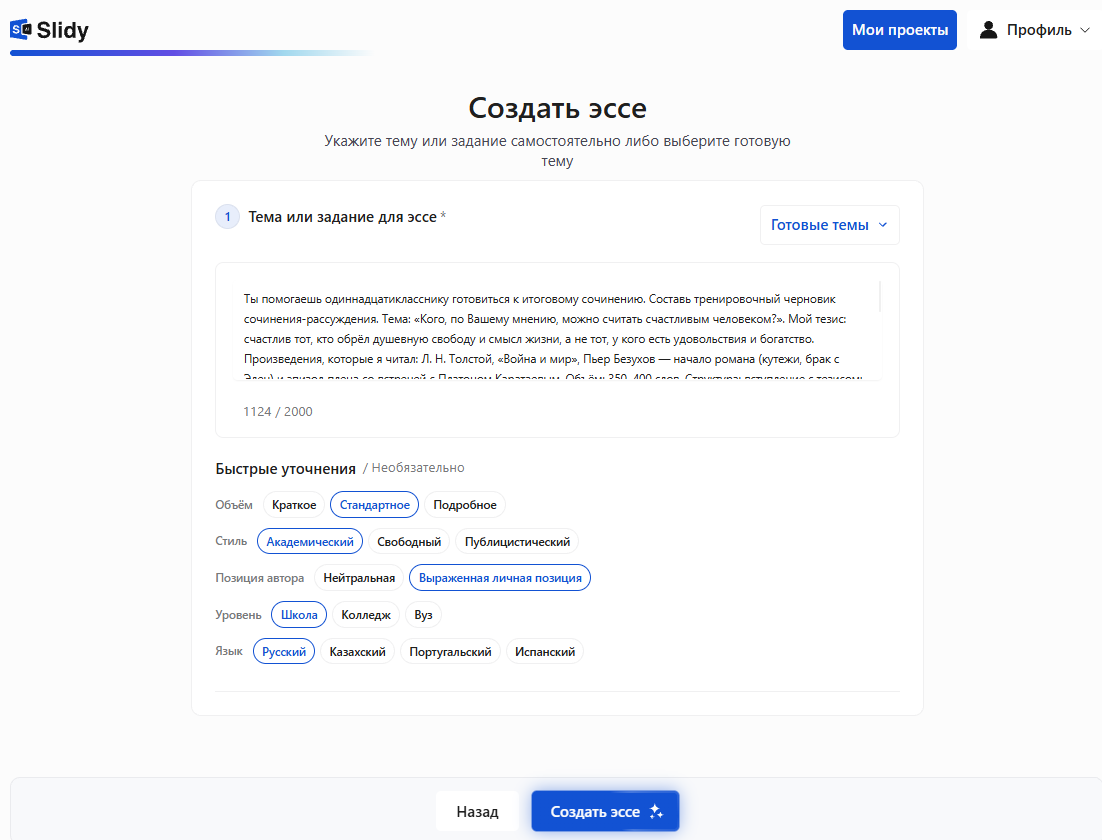Choose Казахский language
The image size is (1102, 840).
(358, 652)
